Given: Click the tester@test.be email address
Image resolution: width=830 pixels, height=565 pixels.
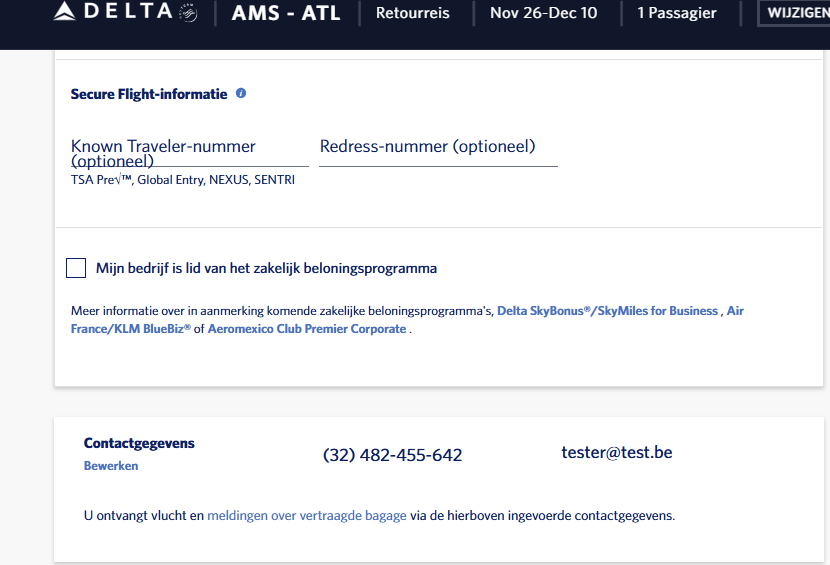Looking at the screenshot, I should coord(617,452).
